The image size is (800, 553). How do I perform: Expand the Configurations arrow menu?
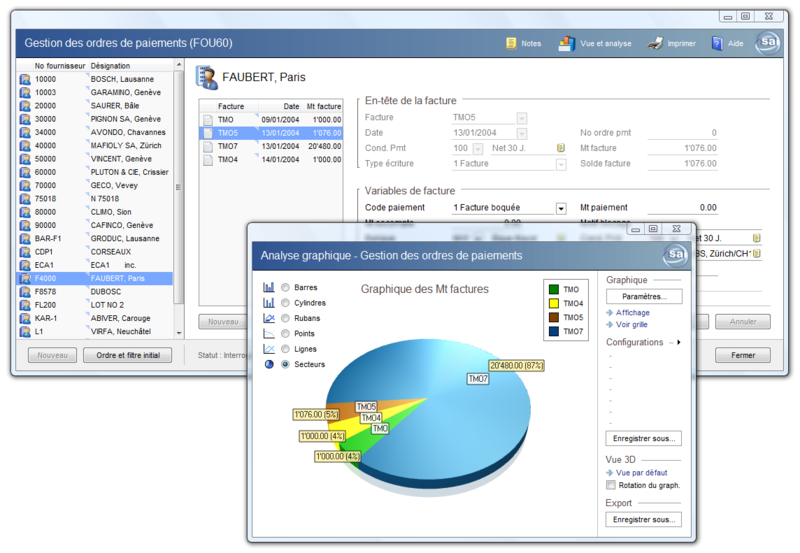(679, 342)
